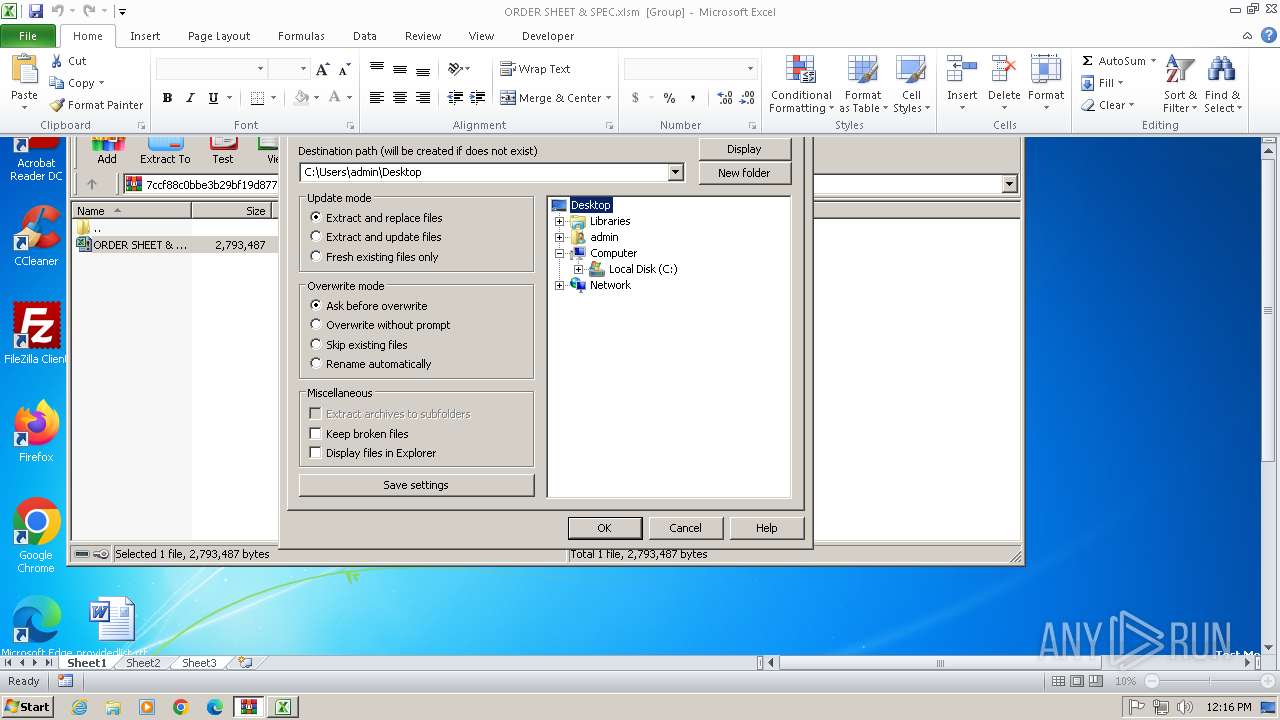Apply comma style format
Screen dimensions: 1280x720
click(x=693, y=98)
